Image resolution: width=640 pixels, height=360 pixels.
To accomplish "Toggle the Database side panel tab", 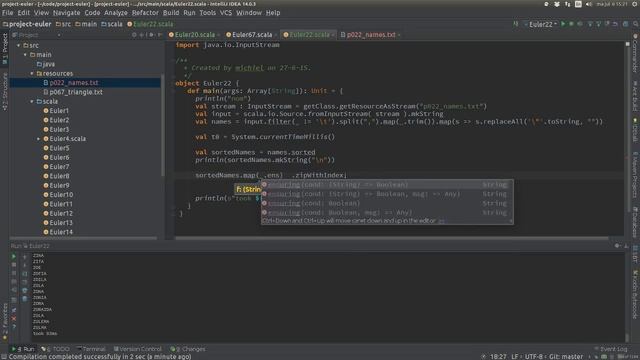I will [636, 222].
